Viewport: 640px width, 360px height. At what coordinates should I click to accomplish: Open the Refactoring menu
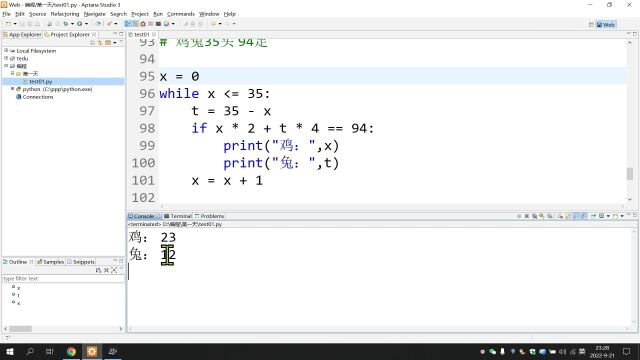(x=64, y=14)
